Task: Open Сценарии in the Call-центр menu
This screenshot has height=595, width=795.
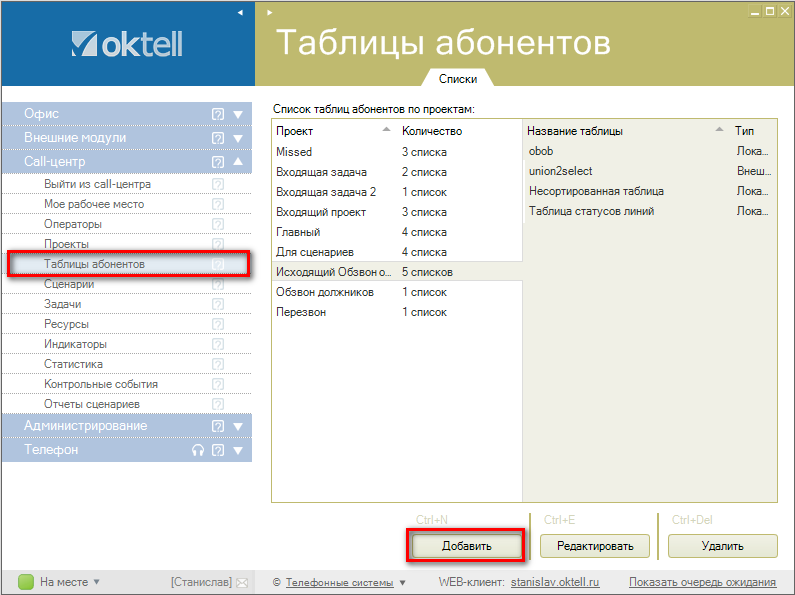Action: click(x=69, y=284)
